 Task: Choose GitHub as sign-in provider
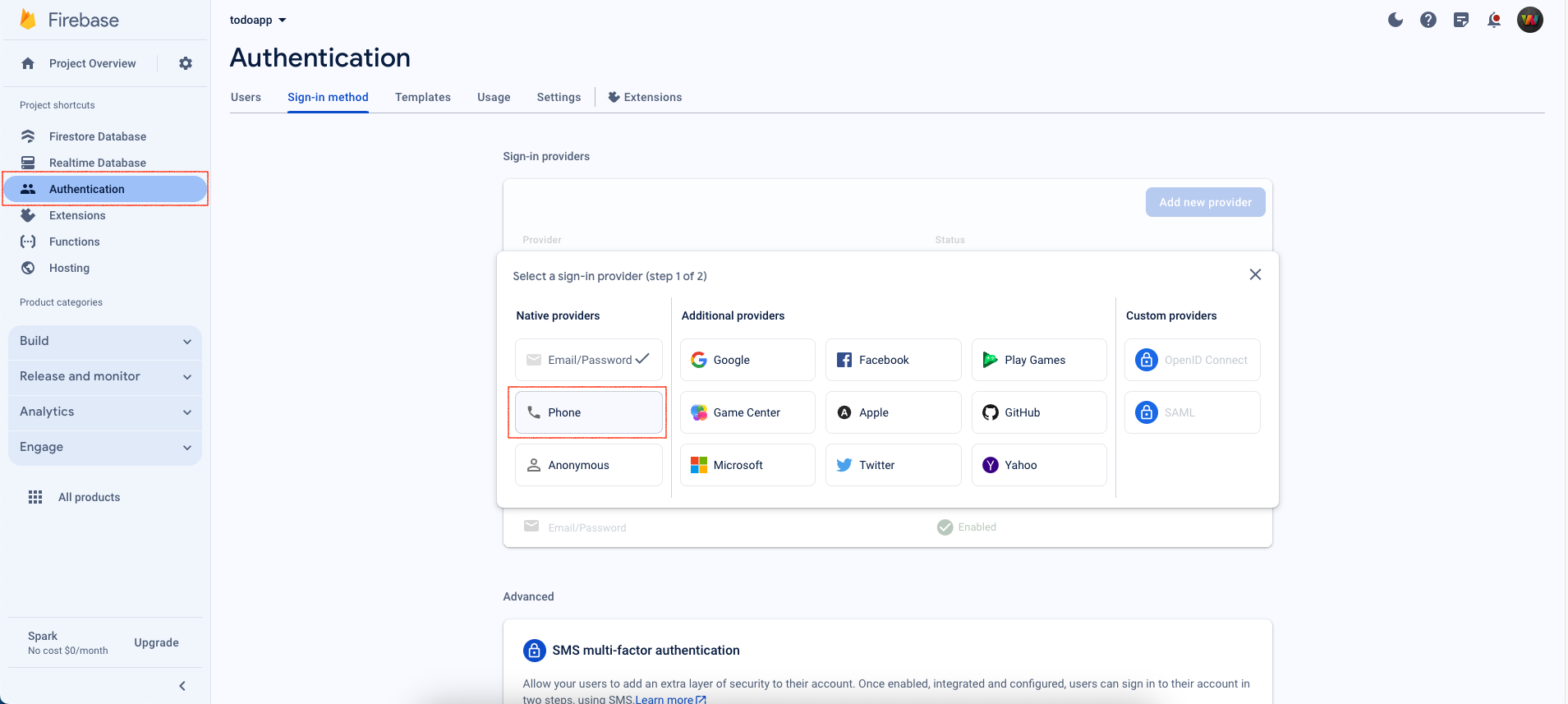[1039, 412]
